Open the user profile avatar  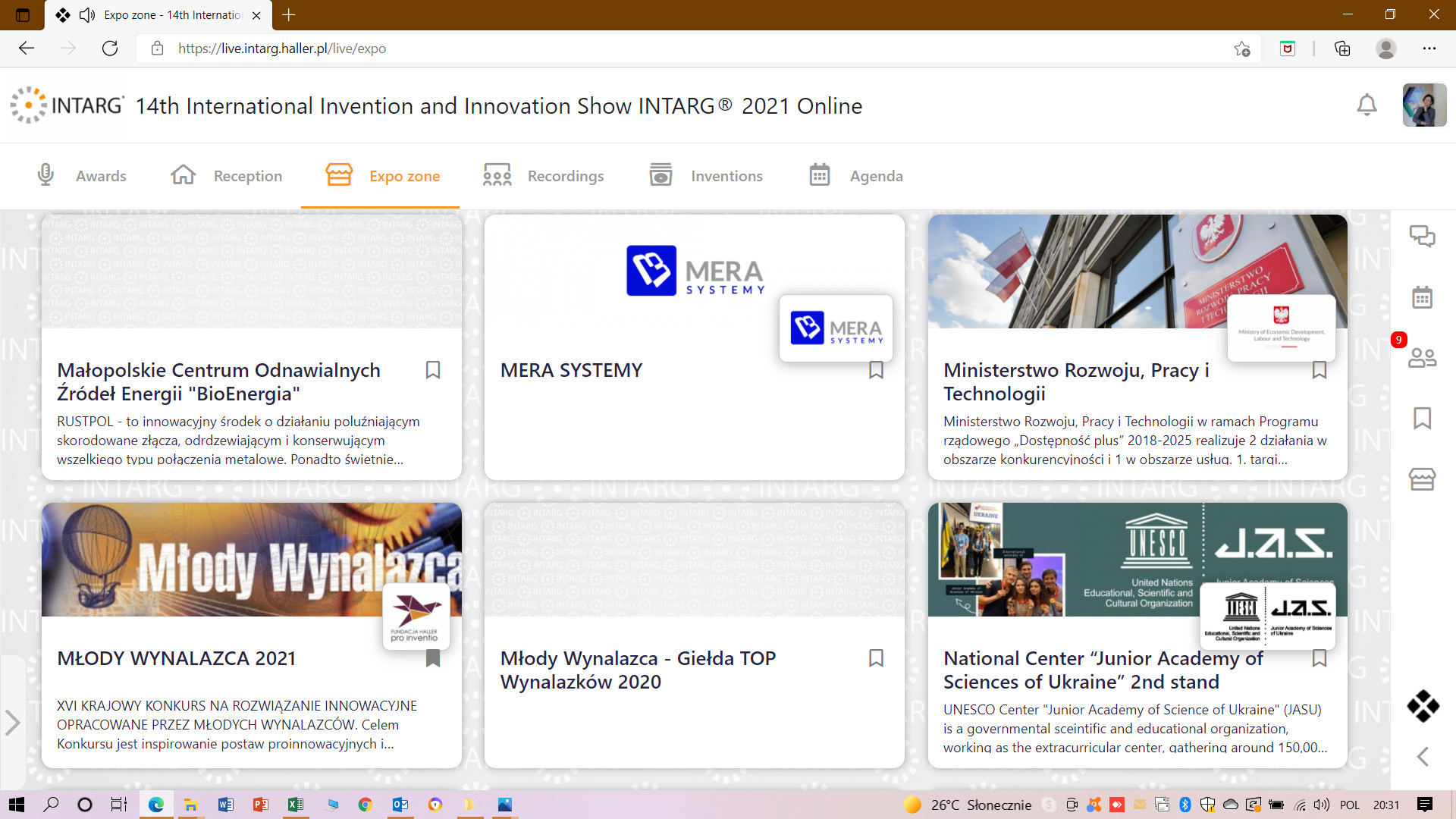(1424, 105)
